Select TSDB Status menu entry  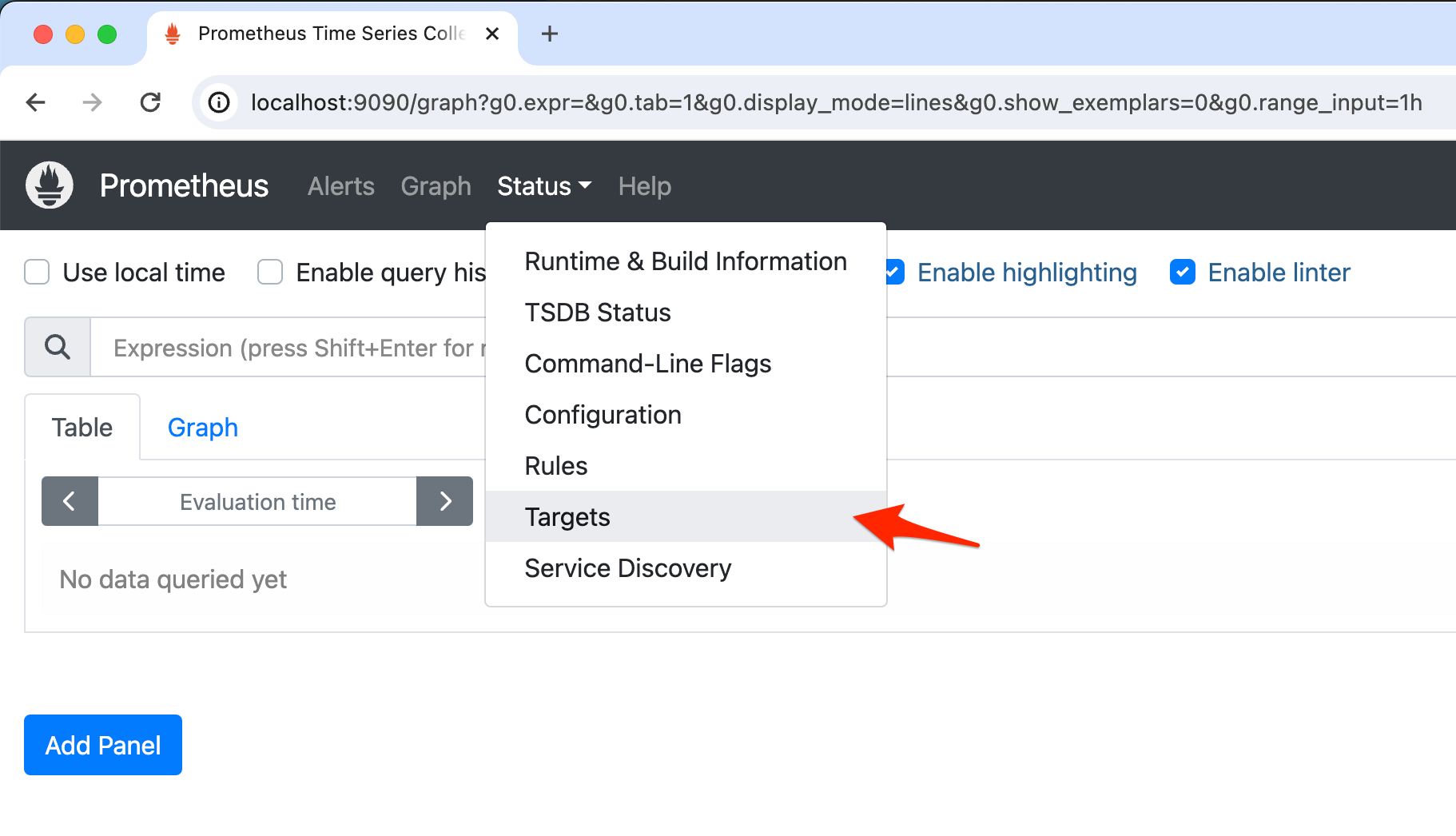point(686,313)
